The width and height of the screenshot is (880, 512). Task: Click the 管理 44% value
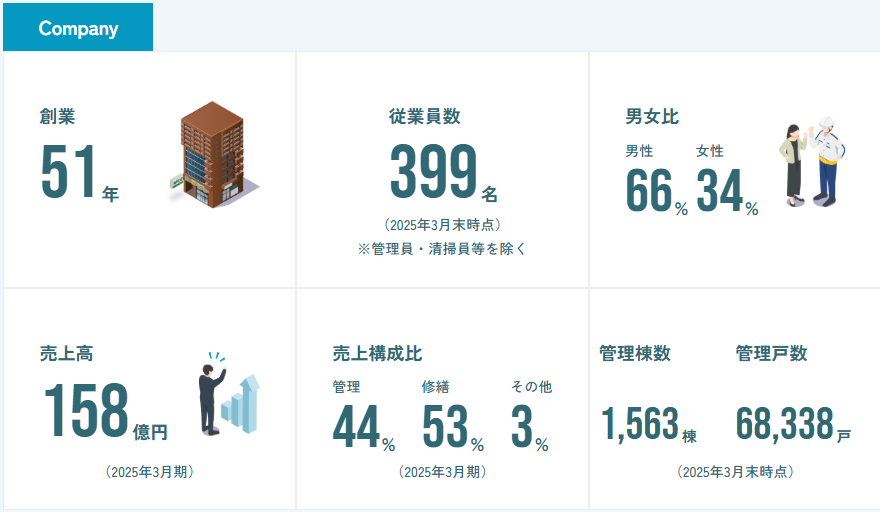pyautogui.click(x=363, y=427)
